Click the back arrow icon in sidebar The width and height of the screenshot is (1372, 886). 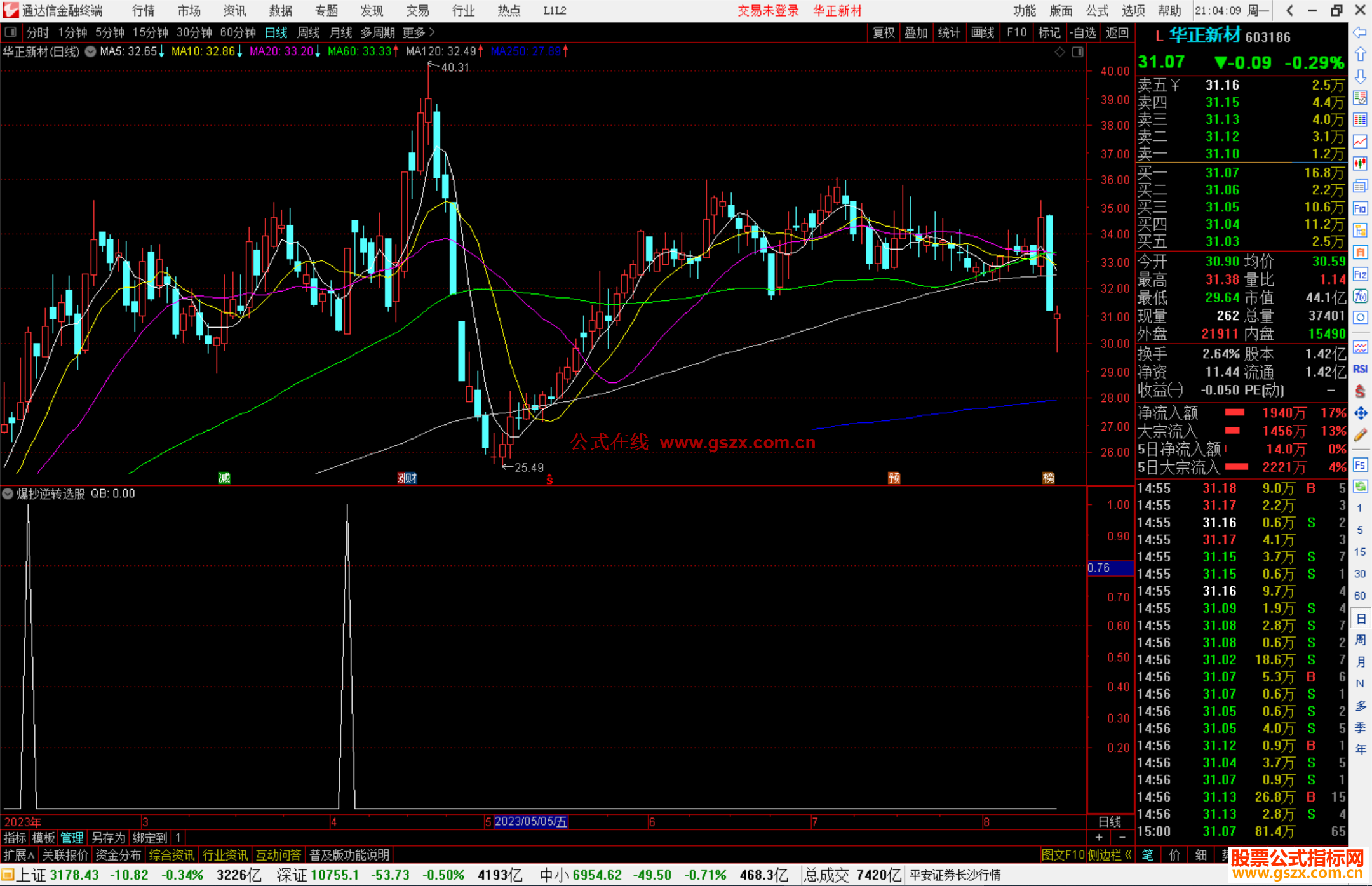(x=1360, y=32)
